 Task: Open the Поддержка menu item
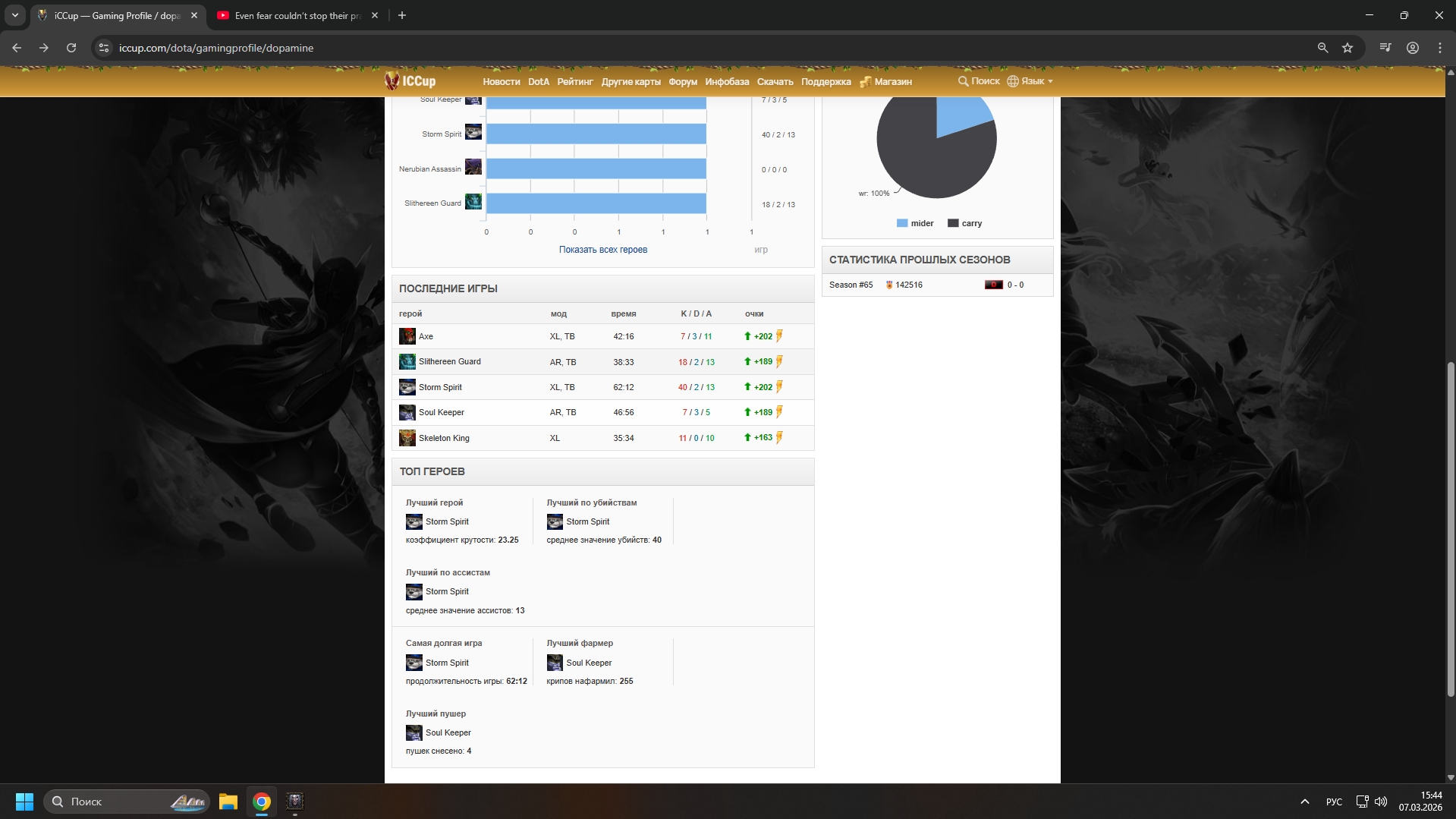826,82
